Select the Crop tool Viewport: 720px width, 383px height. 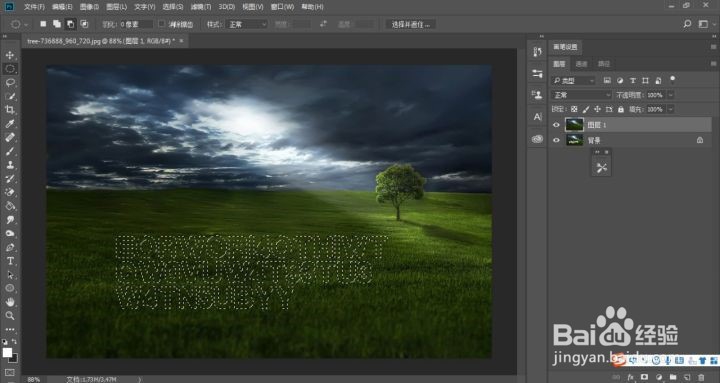tap(10, 110)
